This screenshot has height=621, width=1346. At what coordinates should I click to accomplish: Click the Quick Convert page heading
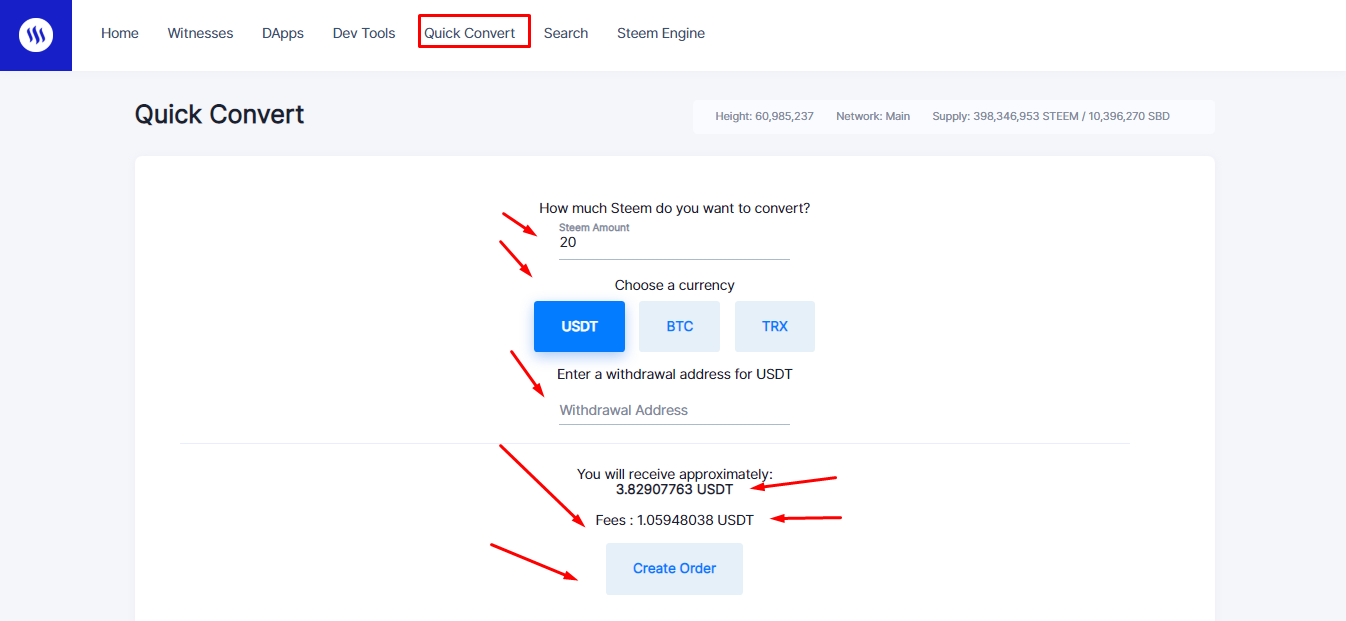219,114
